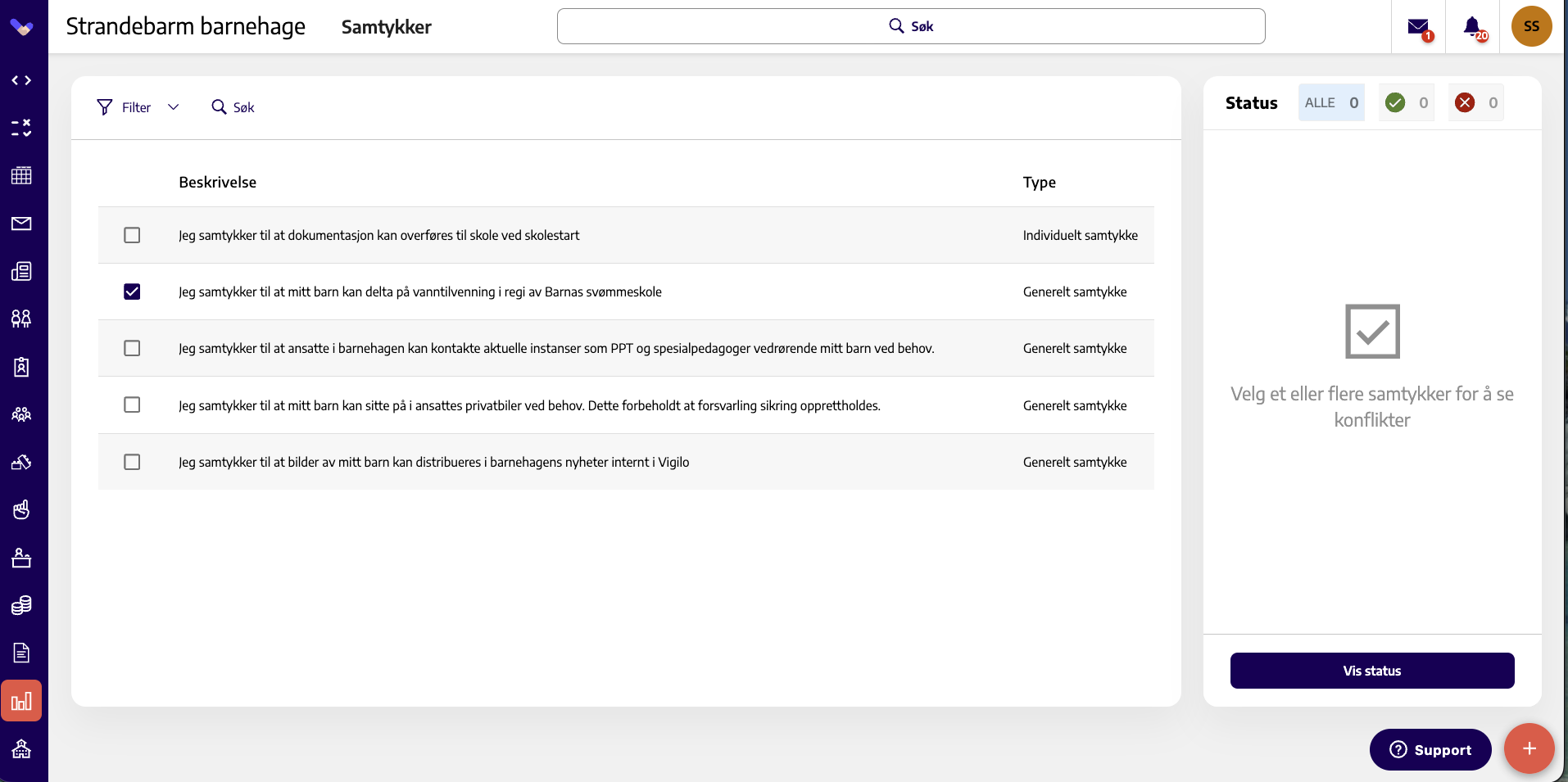Click the funnel Filter icon
Screen dimensions: 1568x782
coord(104,107)
